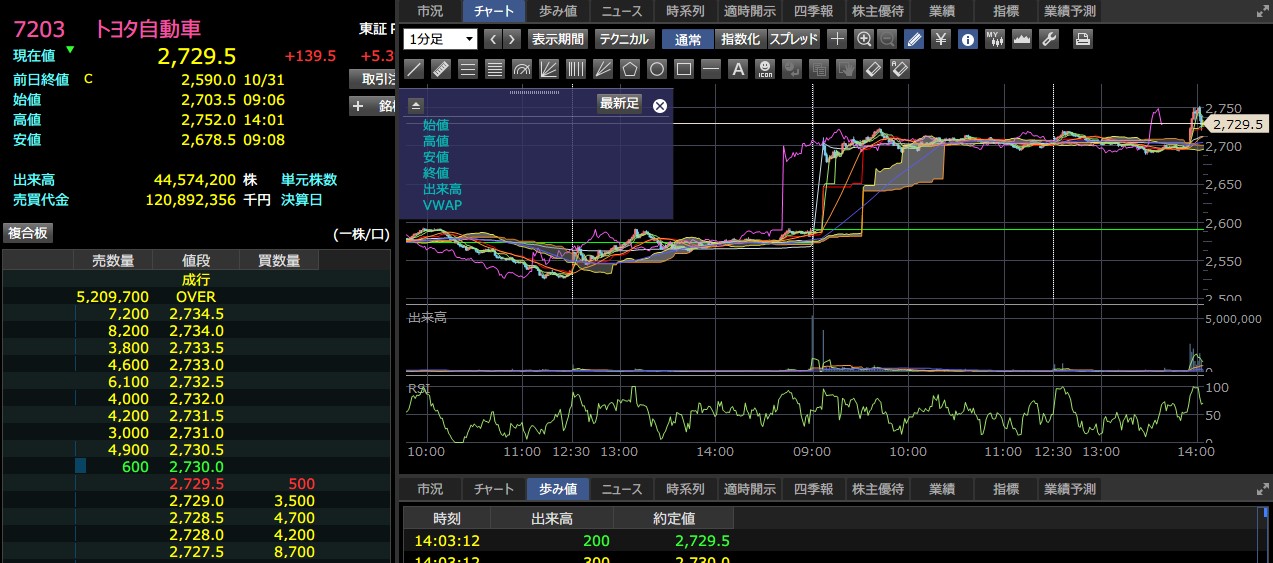Open the 四季報 tab in top panel

tap(813, 11)
